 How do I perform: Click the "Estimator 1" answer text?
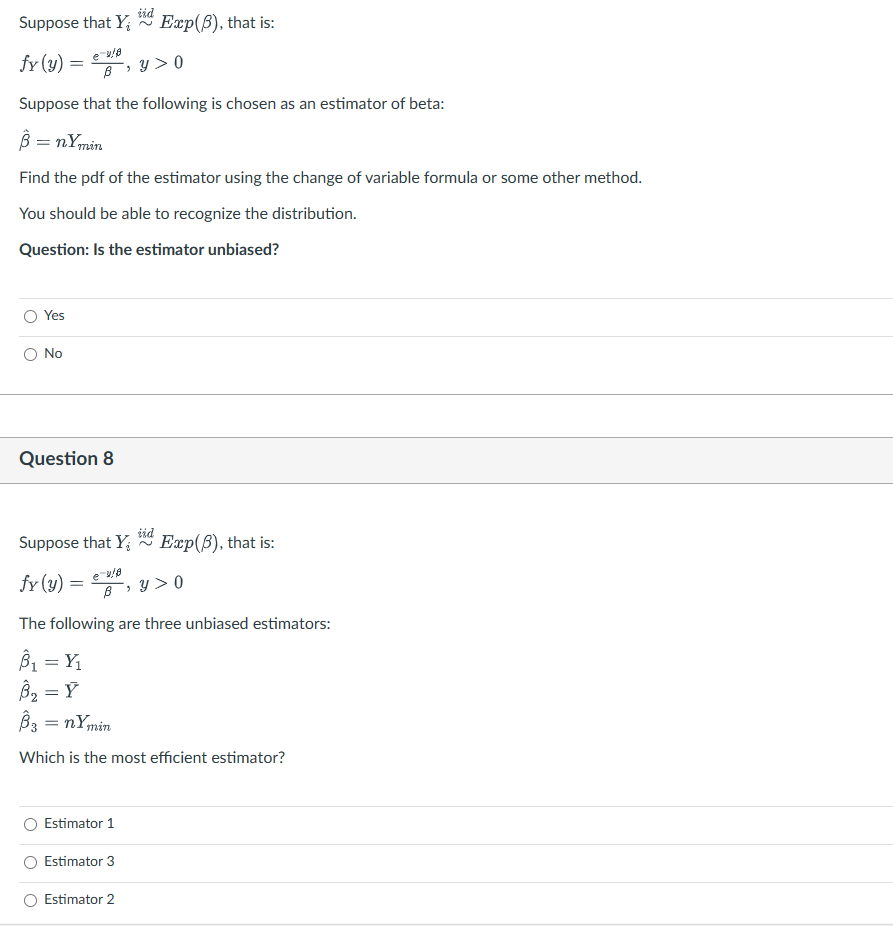(81, 823)
